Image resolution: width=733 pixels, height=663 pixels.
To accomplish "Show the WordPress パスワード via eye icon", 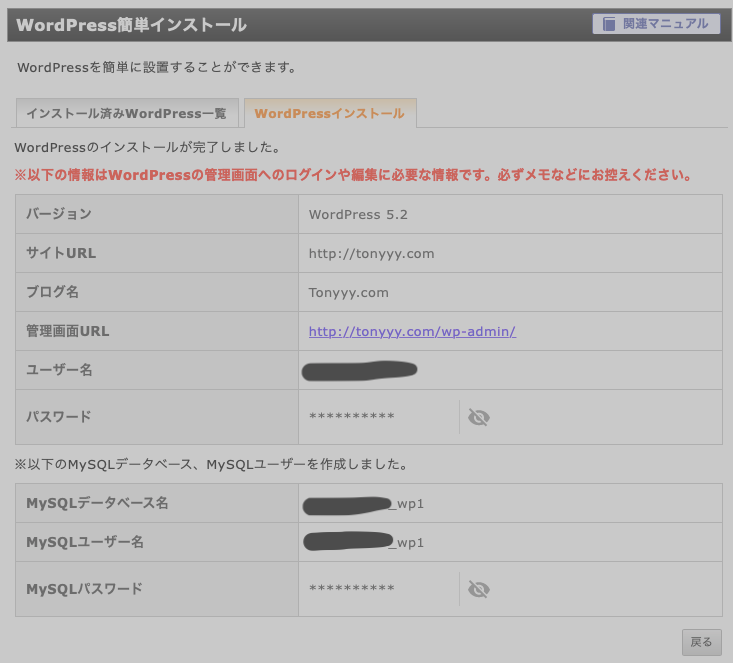I will tap(479, 417).
